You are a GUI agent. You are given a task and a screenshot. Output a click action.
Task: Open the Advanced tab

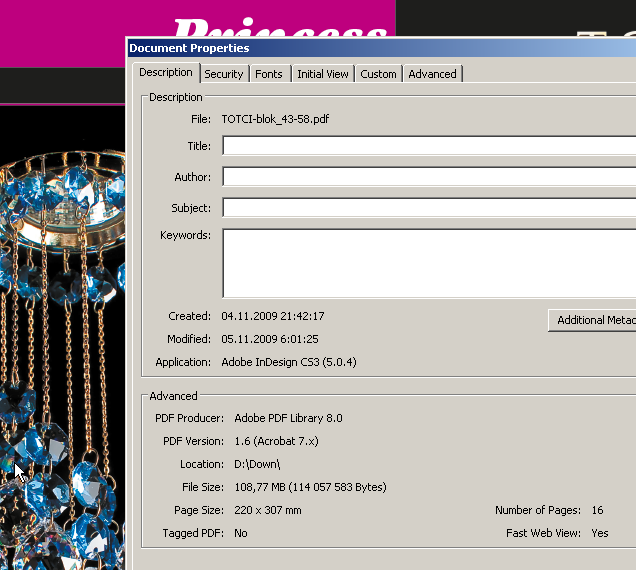[432, 74]
